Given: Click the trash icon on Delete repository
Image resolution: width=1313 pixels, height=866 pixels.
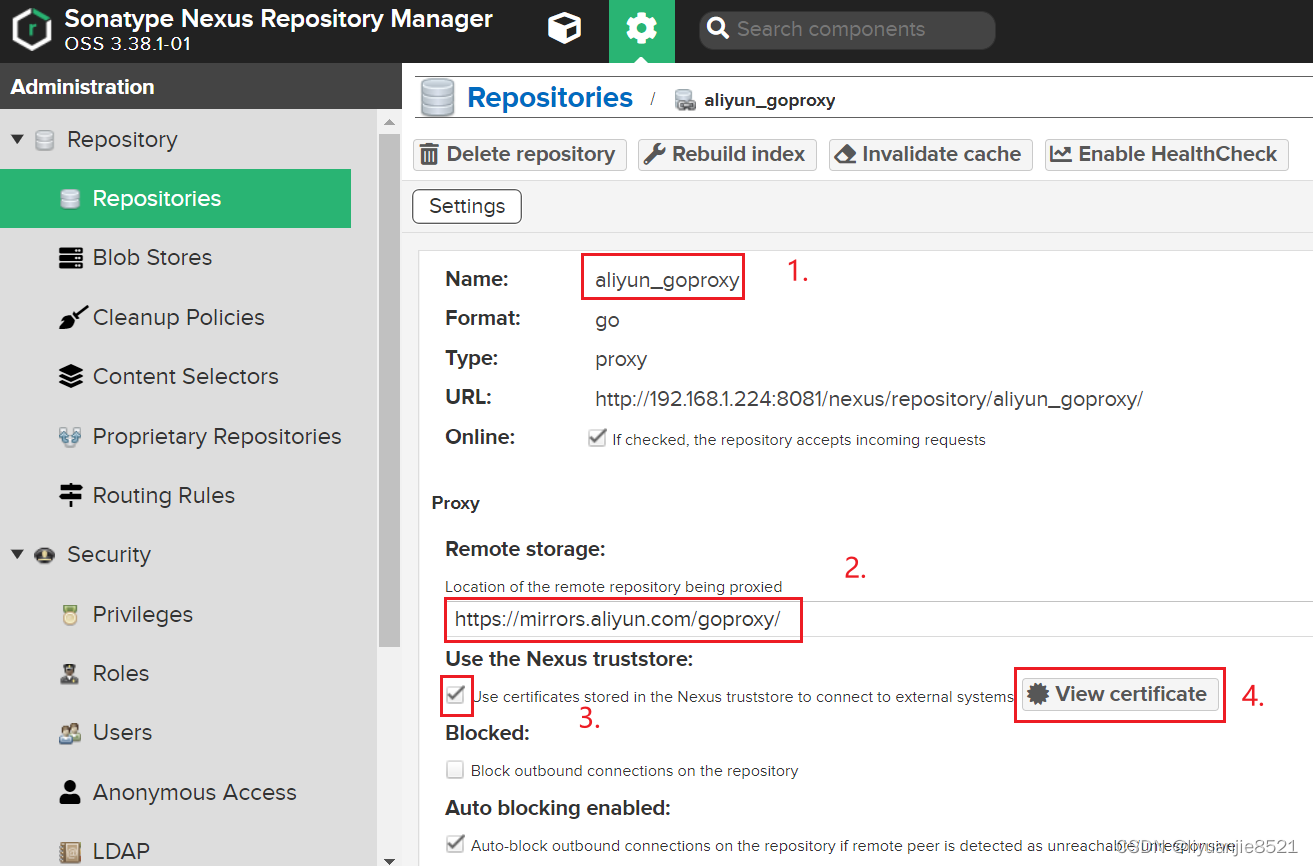Looking at the screenshot, I should coord(430,154).
